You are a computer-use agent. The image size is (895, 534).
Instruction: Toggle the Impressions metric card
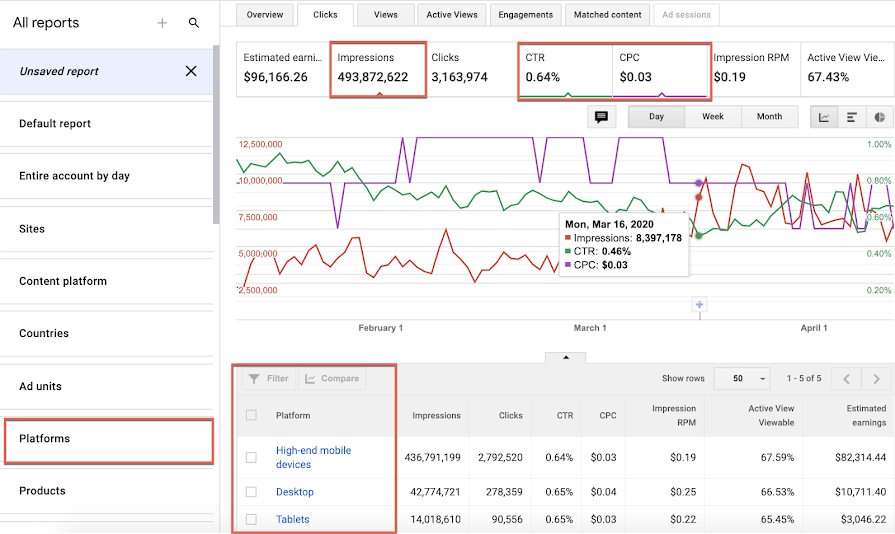[378, 69]
